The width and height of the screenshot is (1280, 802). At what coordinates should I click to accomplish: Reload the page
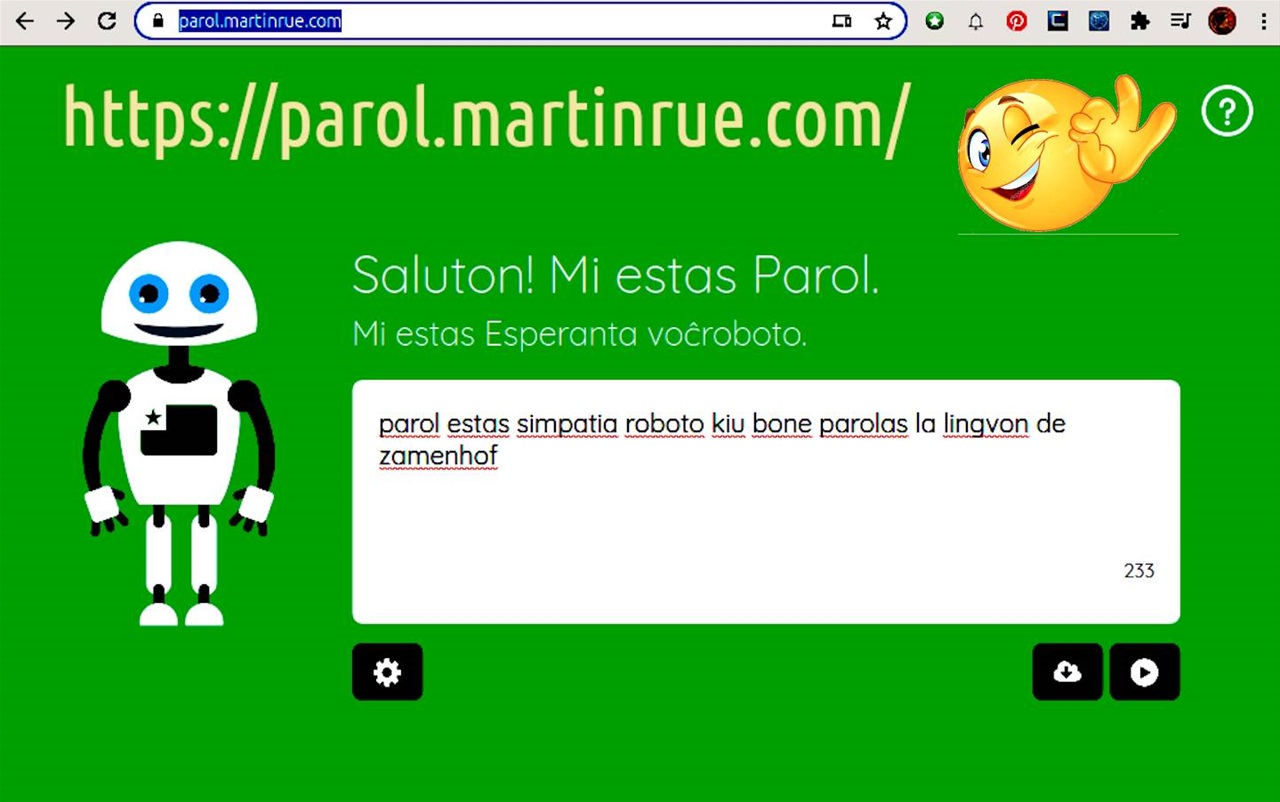[107, 21]
